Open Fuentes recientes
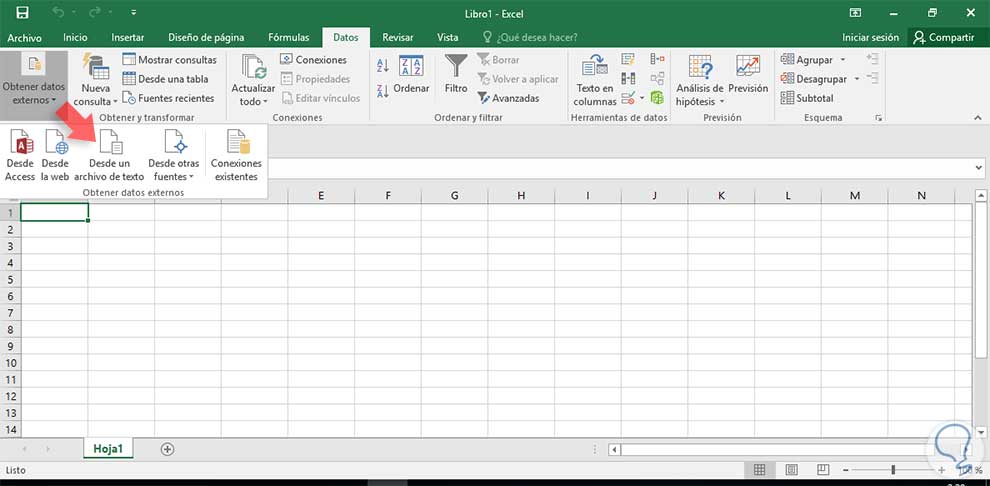 tap(169, 98)
